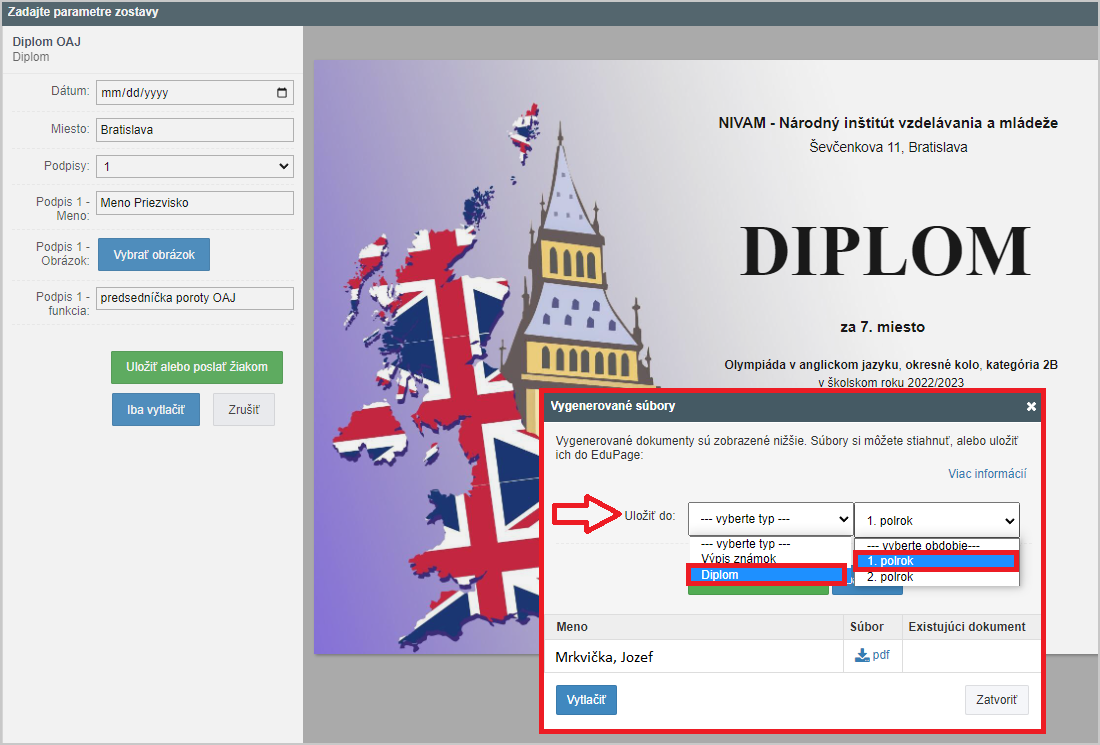Click Zatvoriť button in dialog
1100x745 pixels.
(996, 699)
